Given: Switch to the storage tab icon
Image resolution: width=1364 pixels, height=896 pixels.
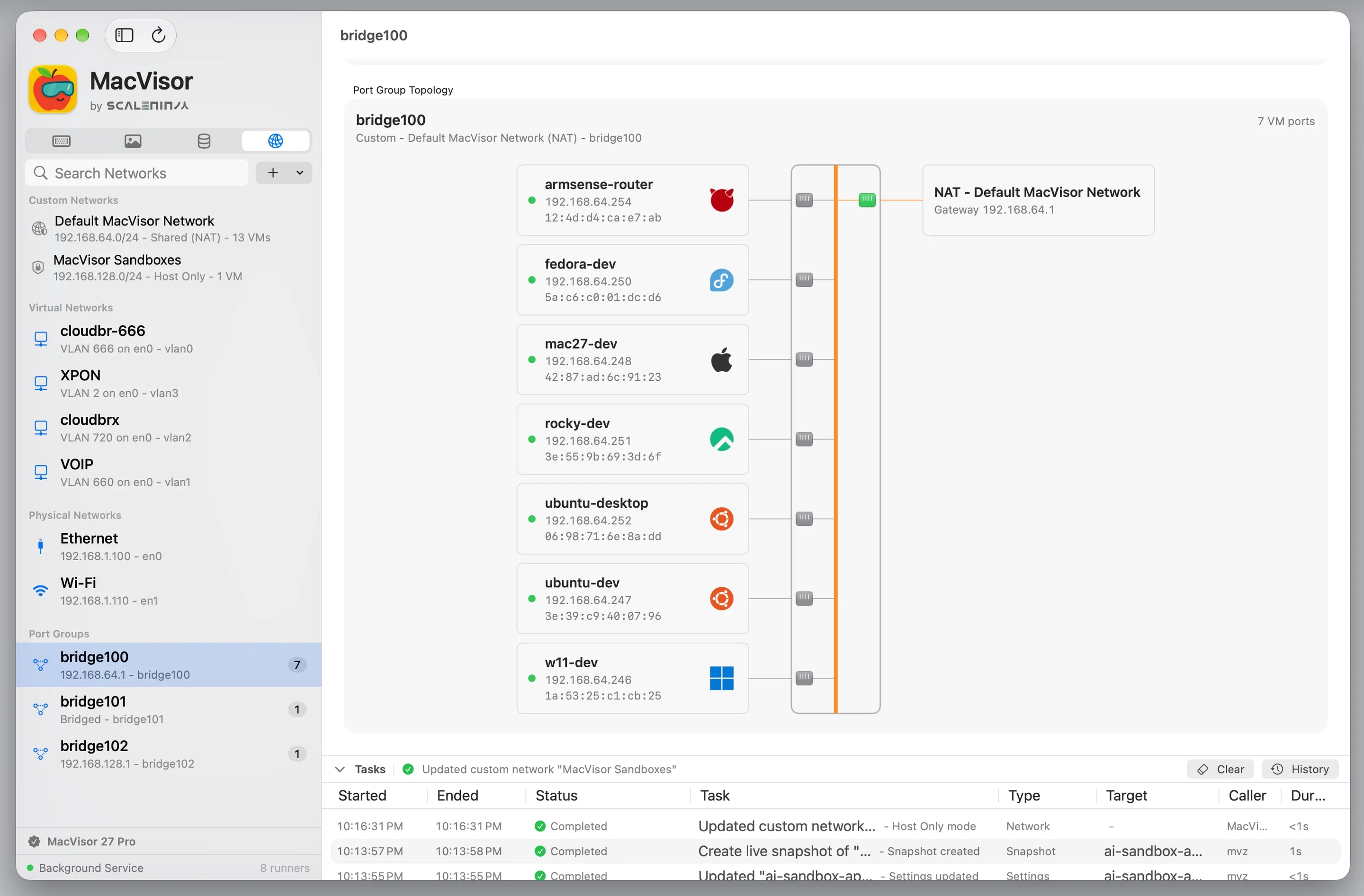Looking at the screenshot, I should click(x=204, y=140).
